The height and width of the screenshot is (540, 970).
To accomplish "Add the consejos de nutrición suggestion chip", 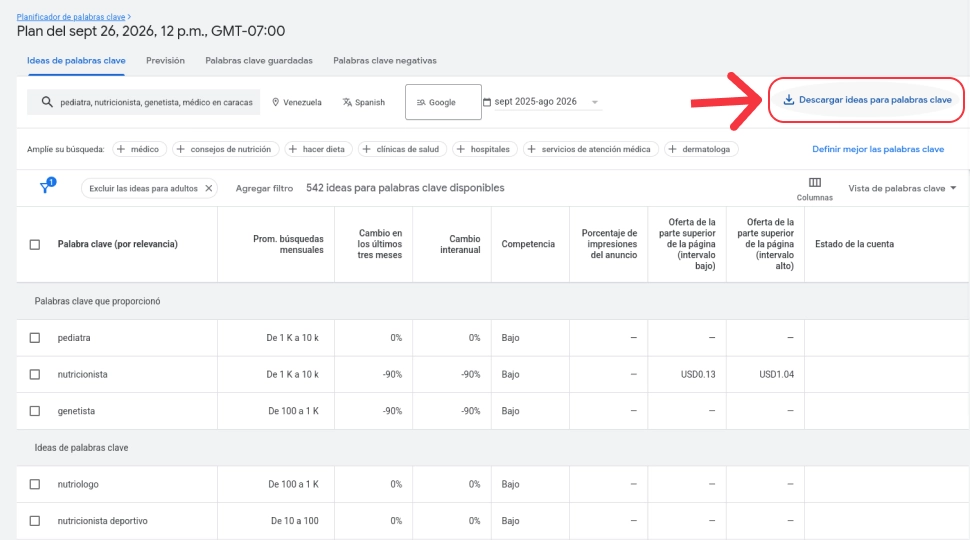I will 225,149.
